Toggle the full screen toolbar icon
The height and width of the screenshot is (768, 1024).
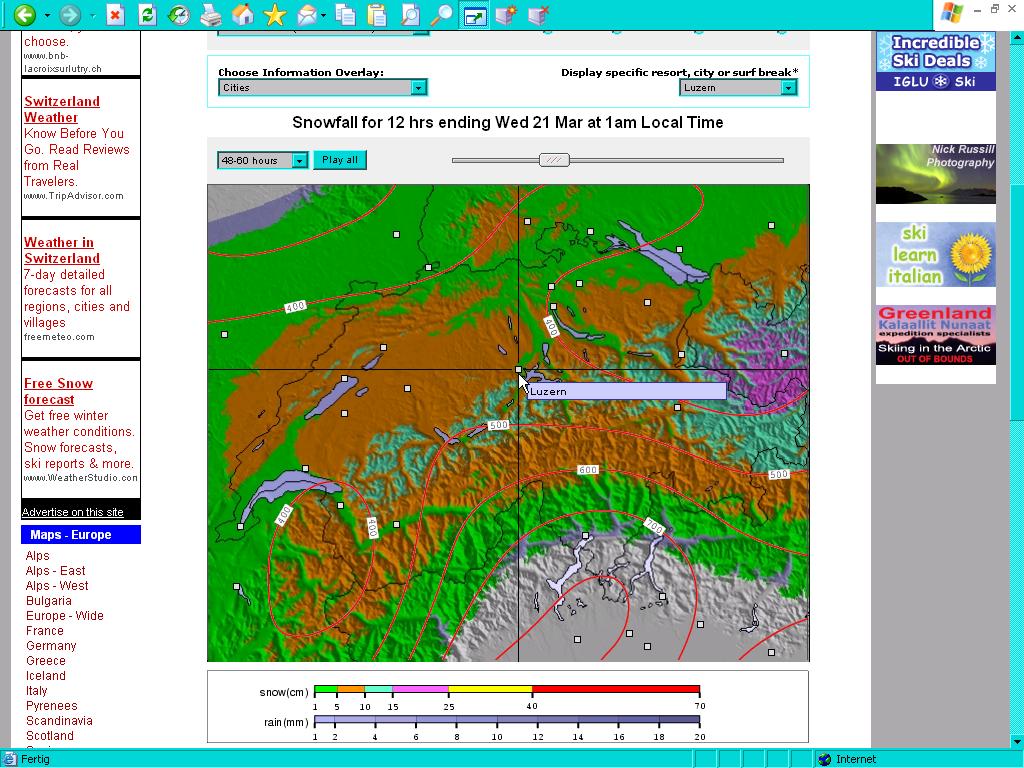click(x=474, y=15)
